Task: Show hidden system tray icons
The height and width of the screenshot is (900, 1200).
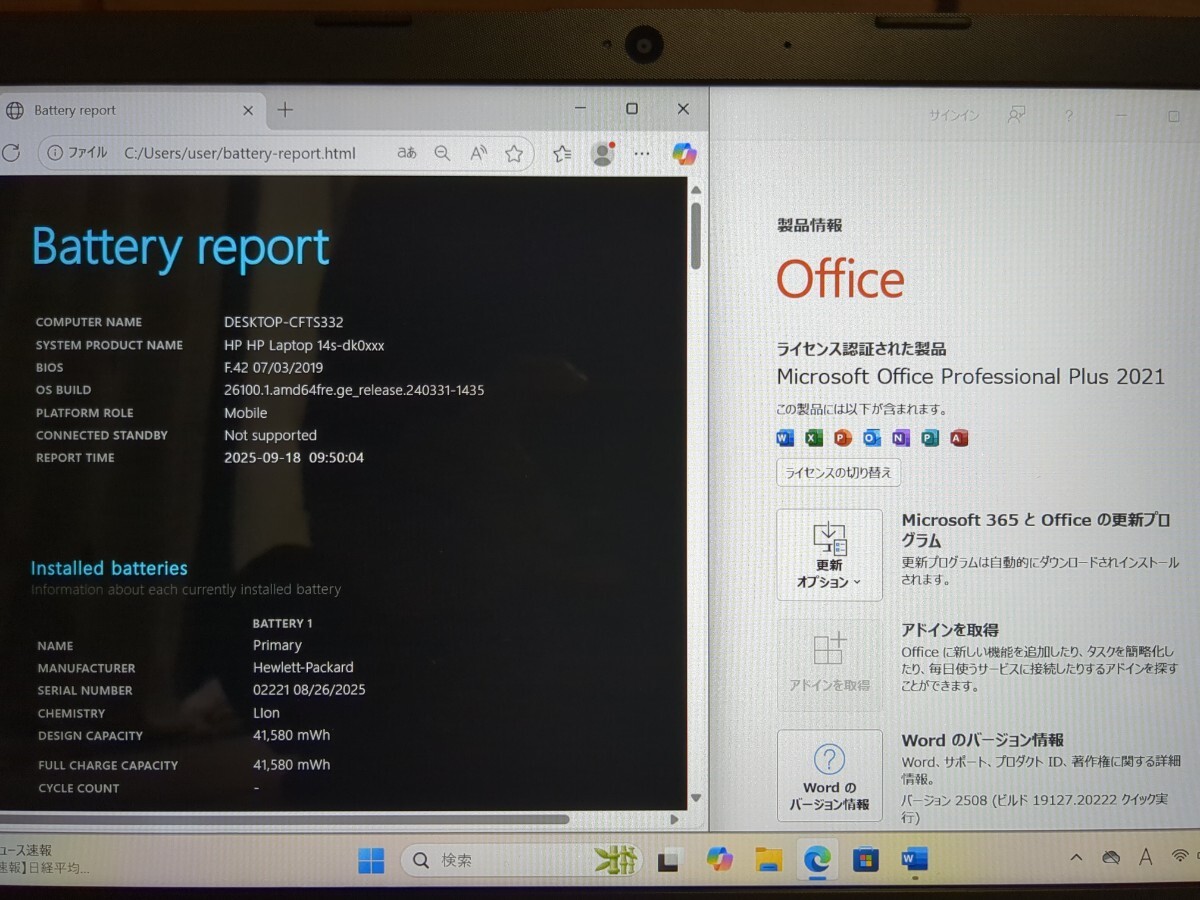Action: [x=1076, y=858]
